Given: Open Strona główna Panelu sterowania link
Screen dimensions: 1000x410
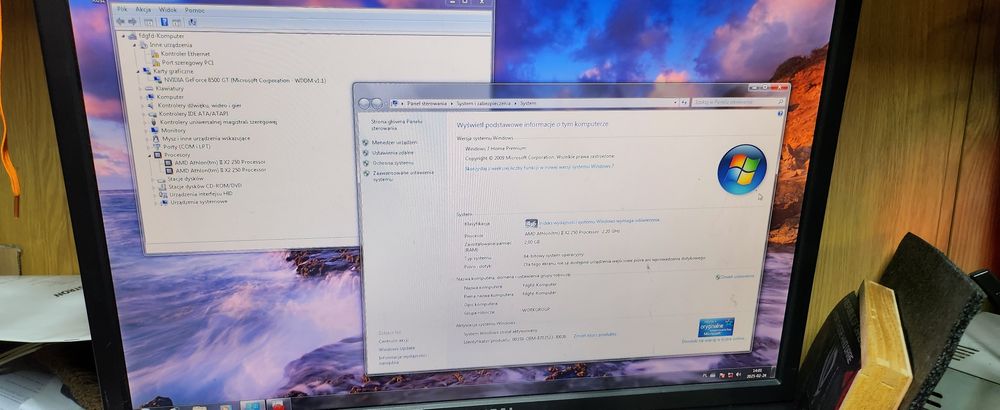Looking at the screenshot, I should click(397, 124).
